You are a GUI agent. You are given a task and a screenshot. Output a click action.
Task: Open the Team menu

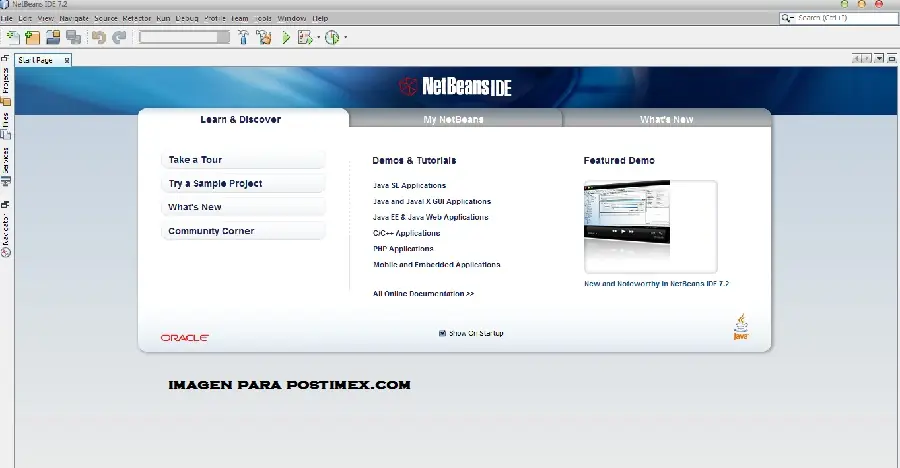239,18
